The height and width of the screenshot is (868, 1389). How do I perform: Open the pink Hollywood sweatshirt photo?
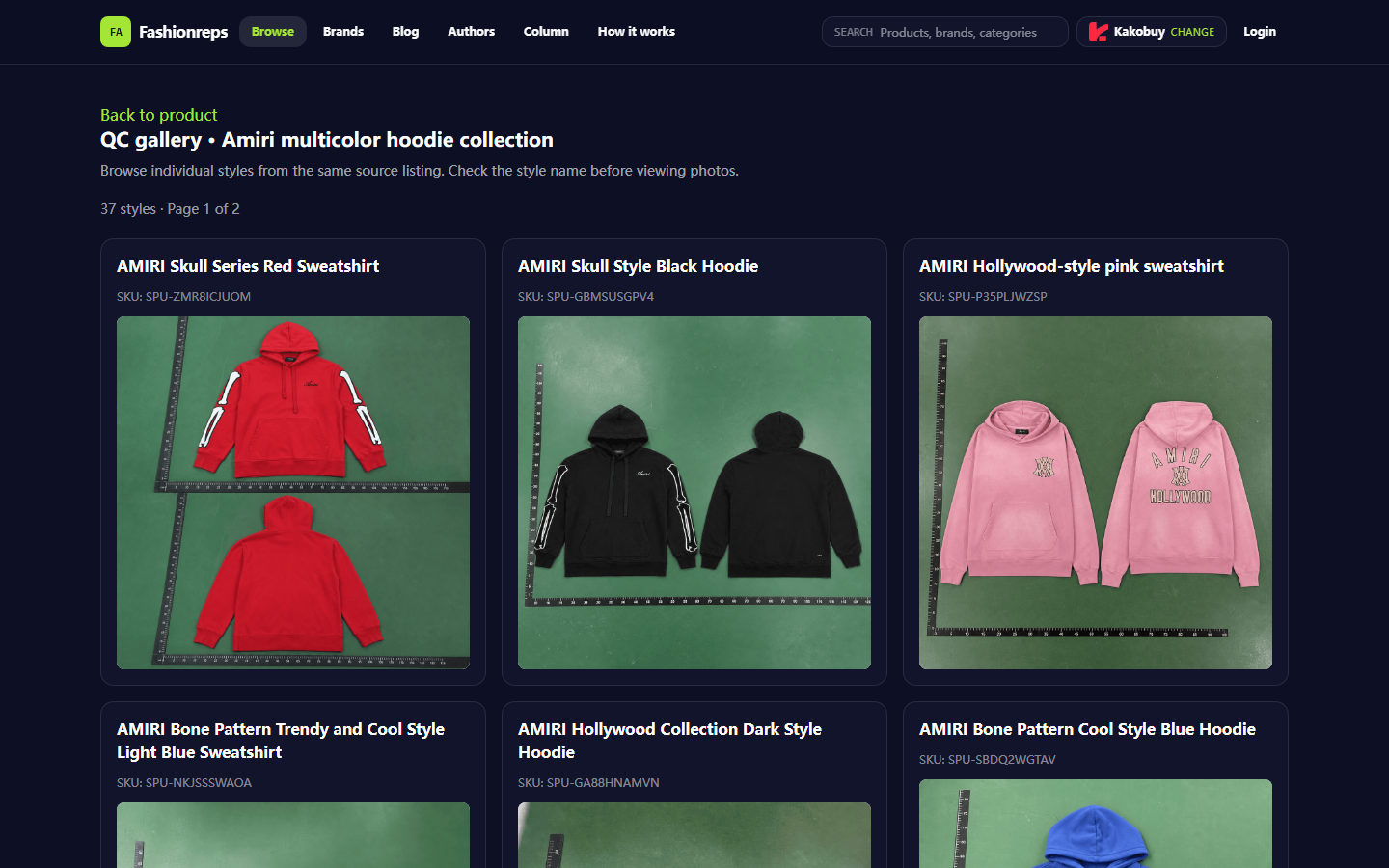[1096, 493]
